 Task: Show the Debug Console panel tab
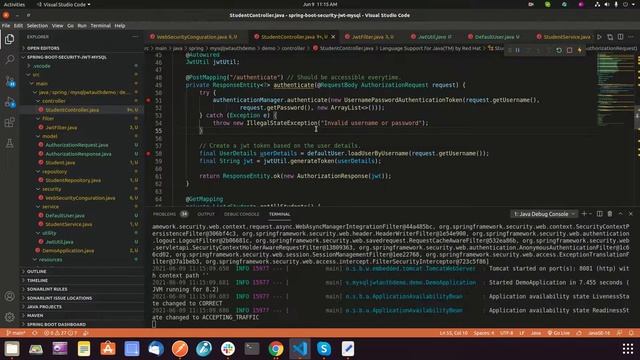[x=241, y=214]
